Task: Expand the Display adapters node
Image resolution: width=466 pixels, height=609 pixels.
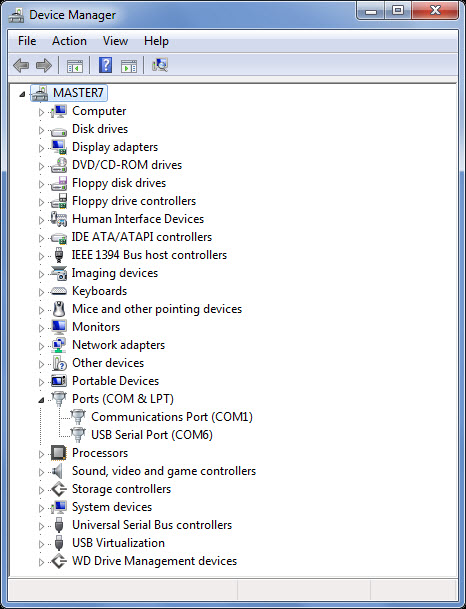Action: point(41,148)
